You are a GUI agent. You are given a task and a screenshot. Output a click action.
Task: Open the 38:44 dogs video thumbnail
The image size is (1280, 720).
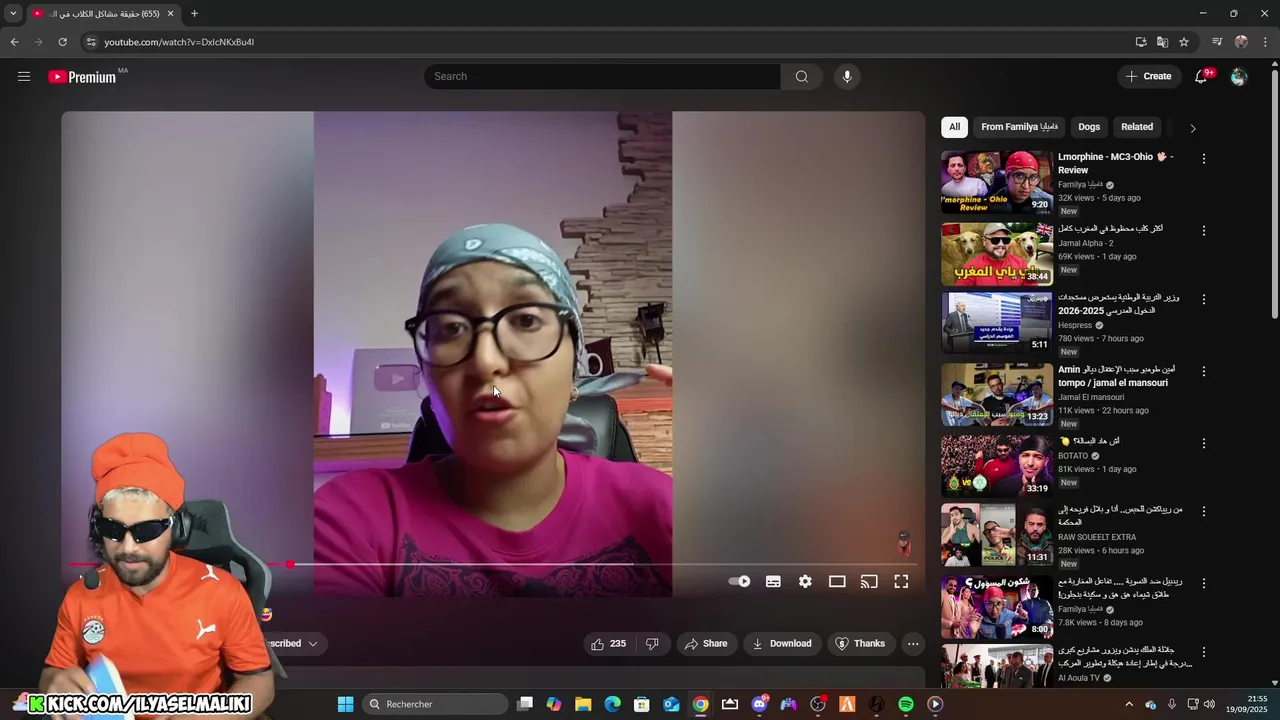(997, 254)
